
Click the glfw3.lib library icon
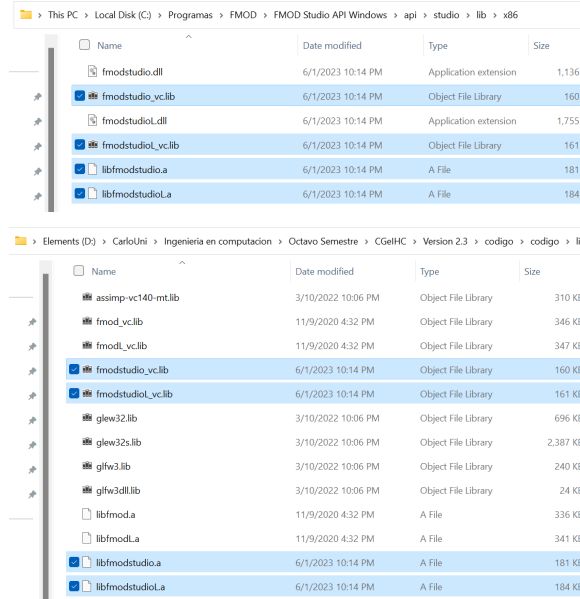tap(87, 466)
